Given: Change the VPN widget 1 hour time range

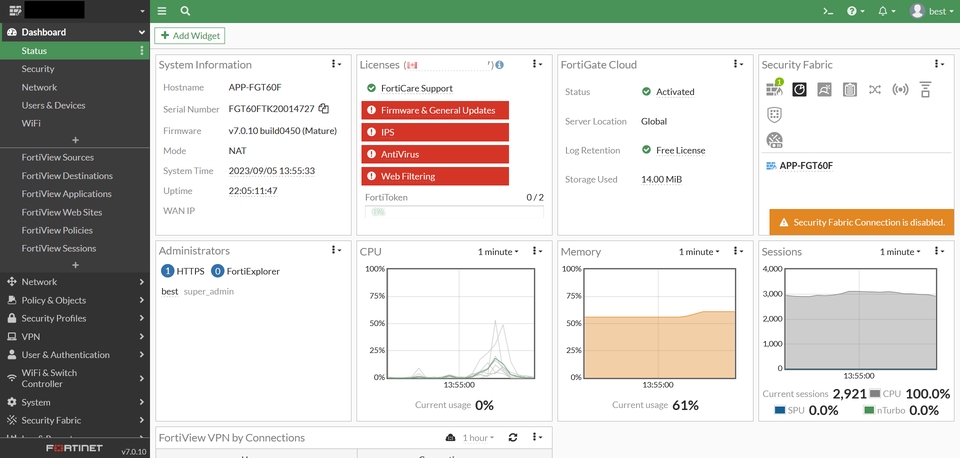Looking at the screenshot, I should click(x=478, y=438).
